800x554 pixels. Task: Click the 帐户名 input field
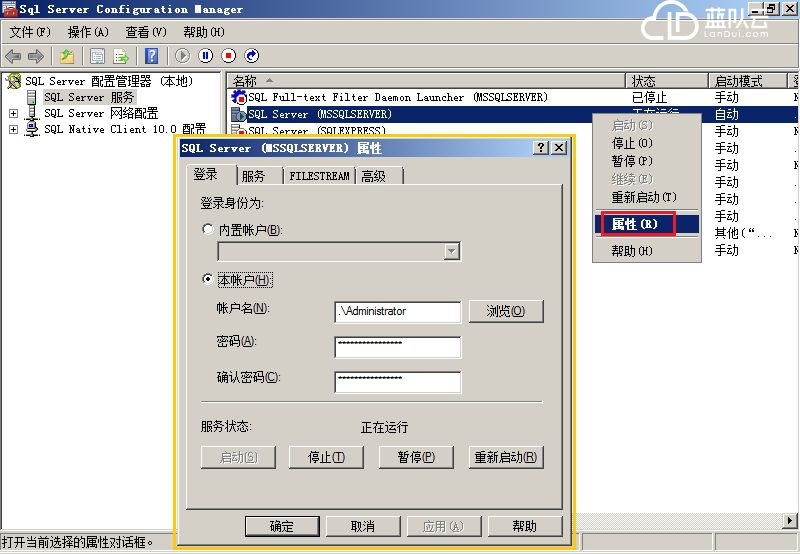click(x=398, y=312)
